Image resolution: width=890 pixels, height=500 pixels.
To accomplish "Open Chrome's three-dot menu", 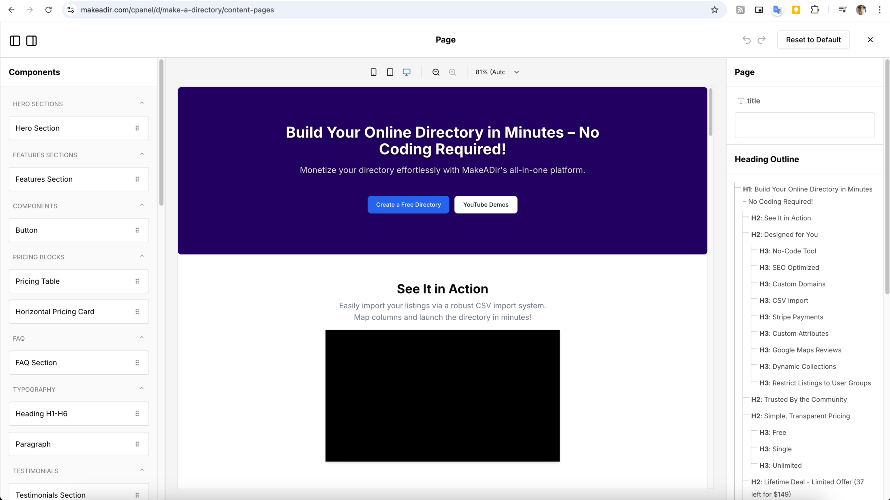I will 879,10.
